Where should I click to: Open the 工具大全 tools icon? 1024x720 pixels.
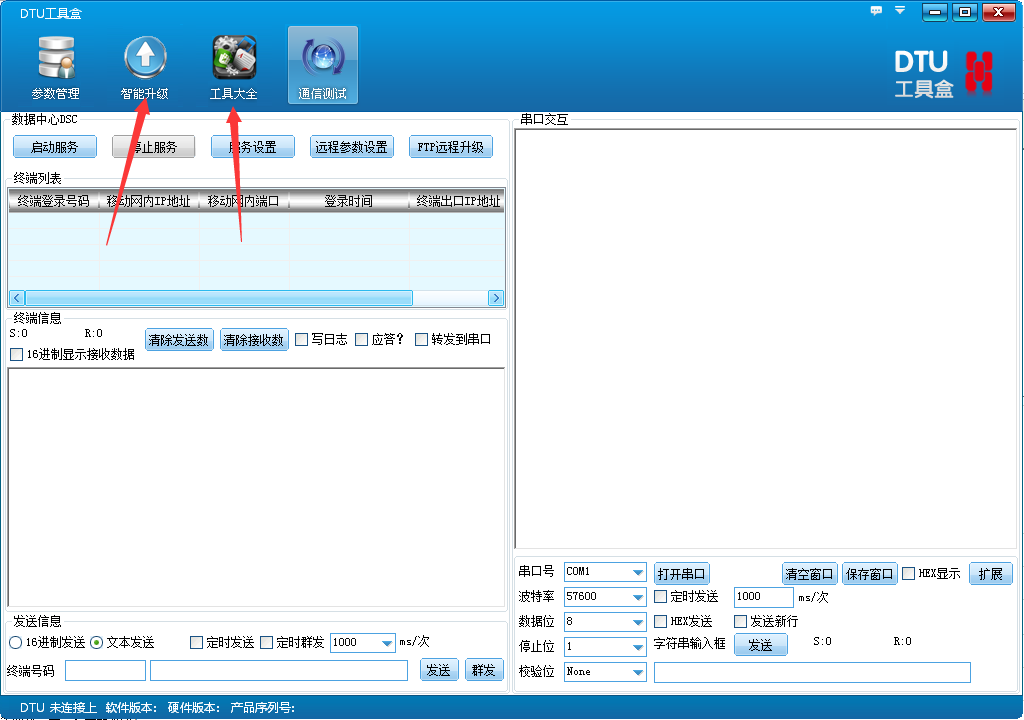(x=234, y=67)
